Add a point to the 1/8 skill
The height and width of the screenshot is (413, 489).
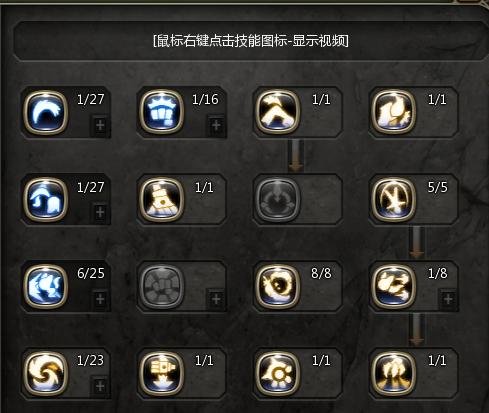click(x=448, y=299)
